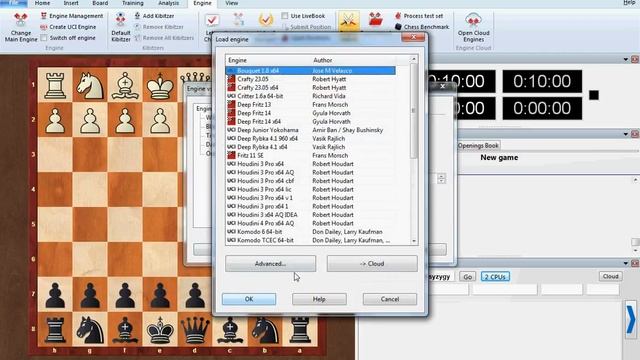Toggle the Switch off engine checkbox
The height and width of the screenshot is (360, 640).
(44, 38)
